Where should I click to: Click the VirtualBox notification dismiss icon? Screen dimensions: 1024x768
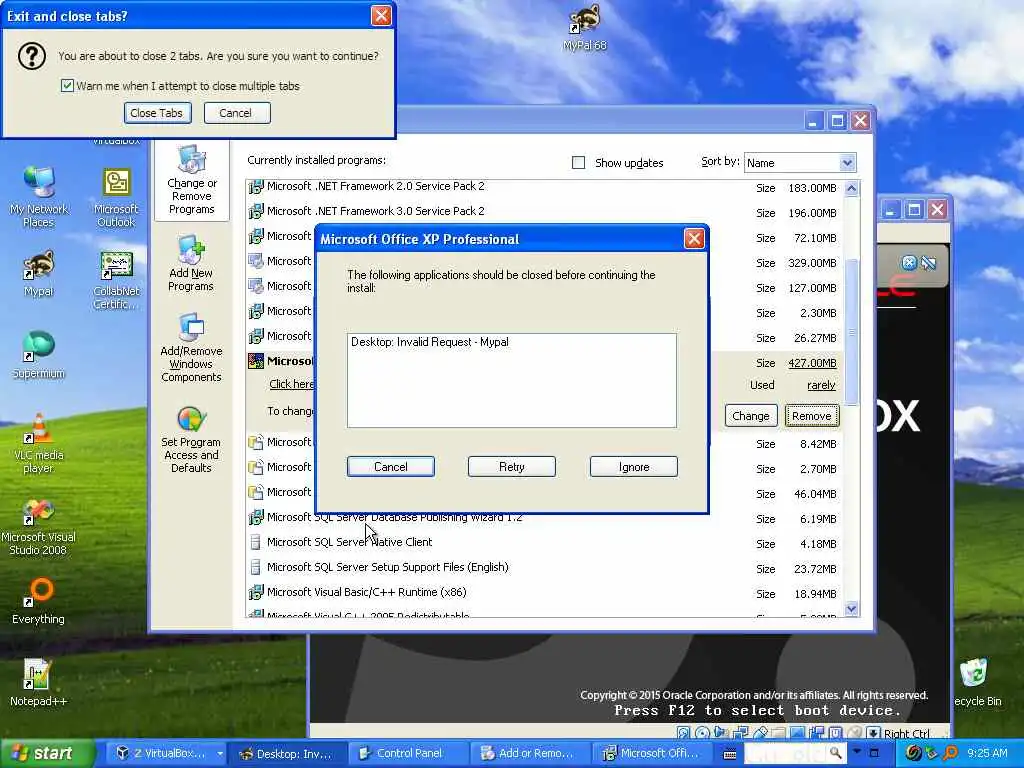point(908,263)
